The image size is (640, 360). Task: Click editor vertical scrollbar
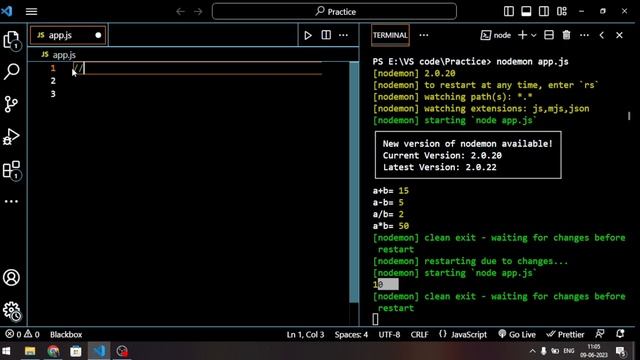[354, 182]
